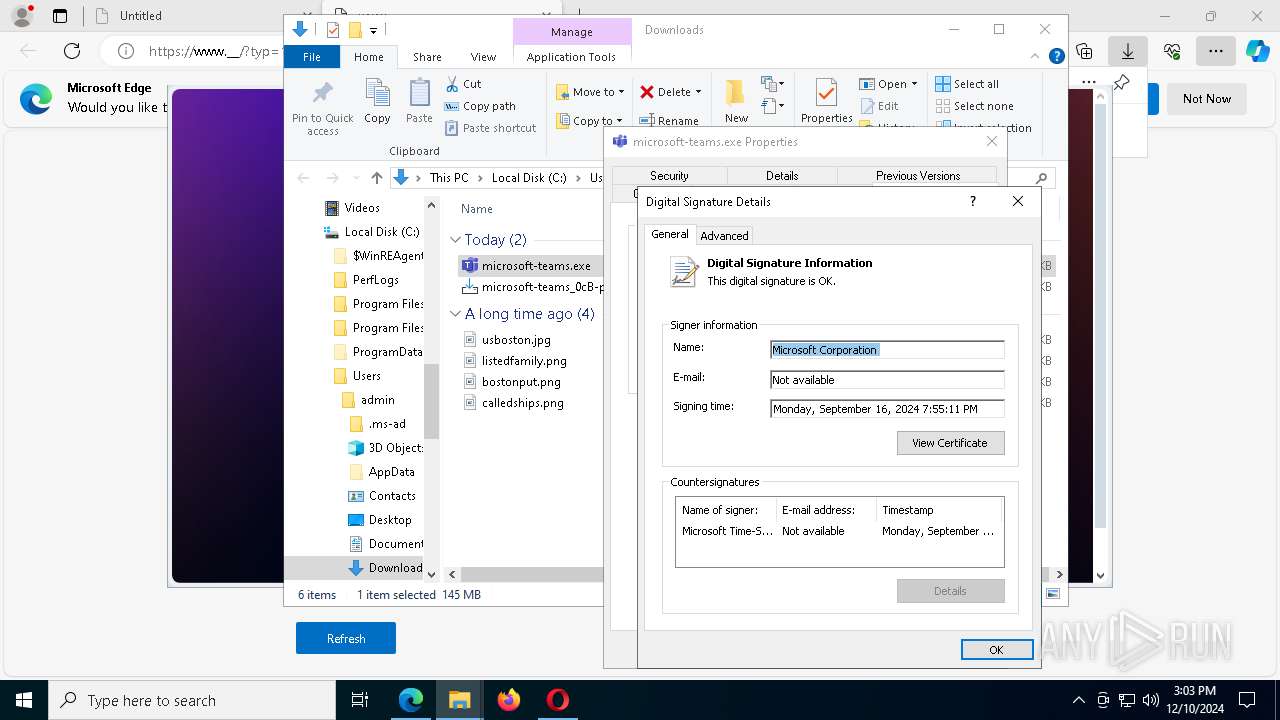Click Copy path in Clipboard group

(x=480, y=106)
